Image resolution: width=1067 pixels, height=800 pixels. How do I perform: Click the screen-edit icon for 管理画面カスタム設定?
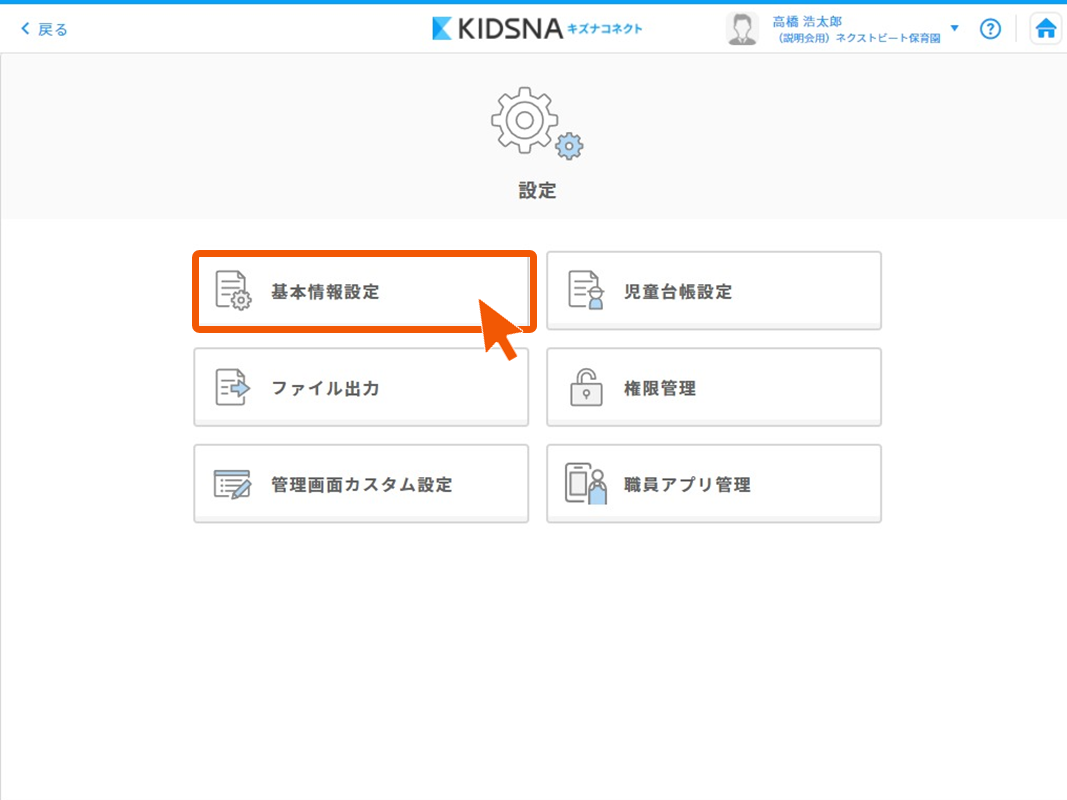coord(233,484)
